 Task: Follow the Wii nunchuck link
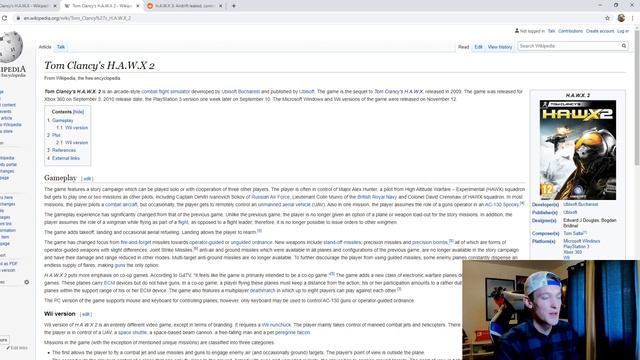276,325
